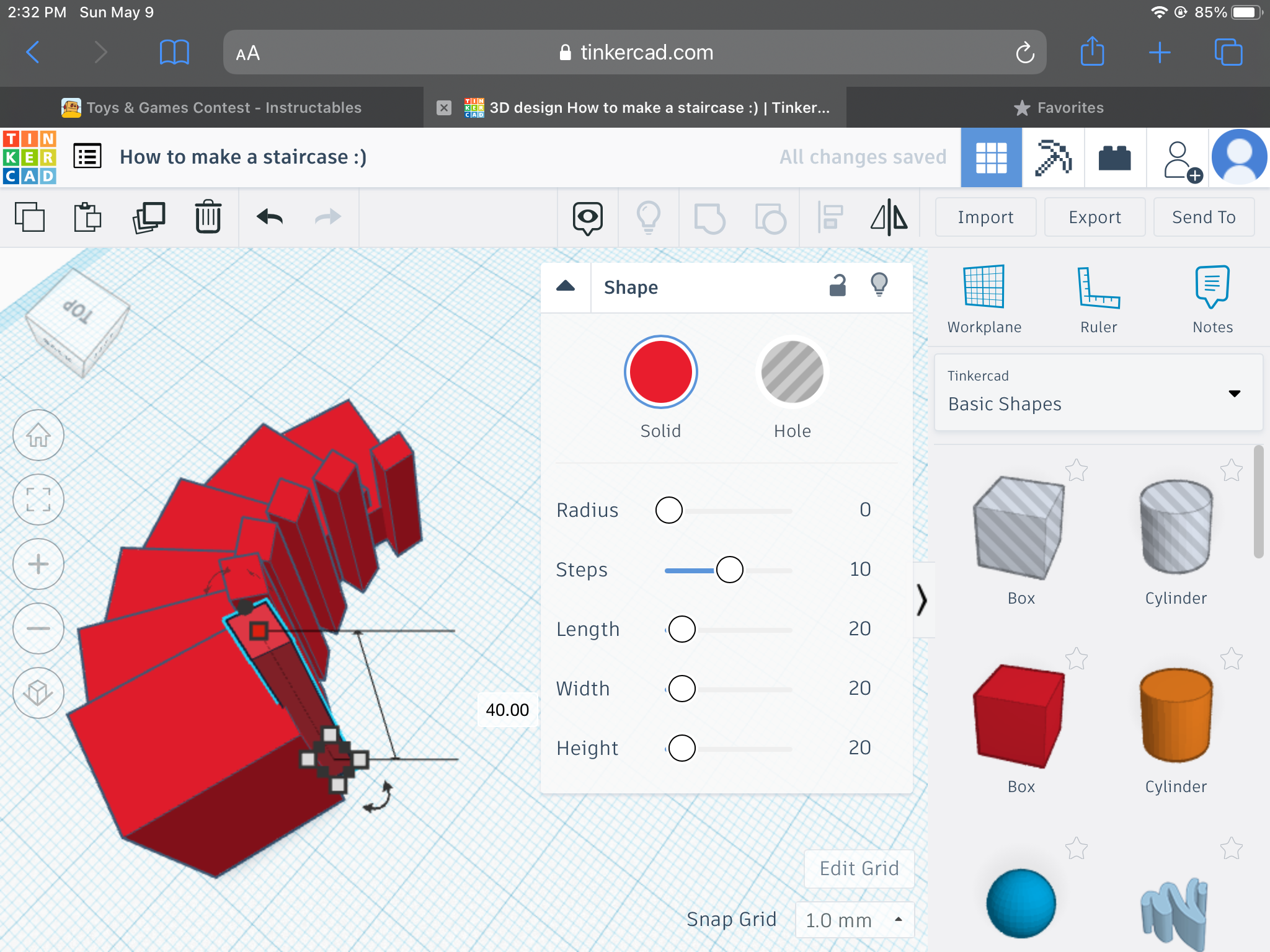Open the design list menu icon
This screenshot has height=952, width=1270.
87,156
